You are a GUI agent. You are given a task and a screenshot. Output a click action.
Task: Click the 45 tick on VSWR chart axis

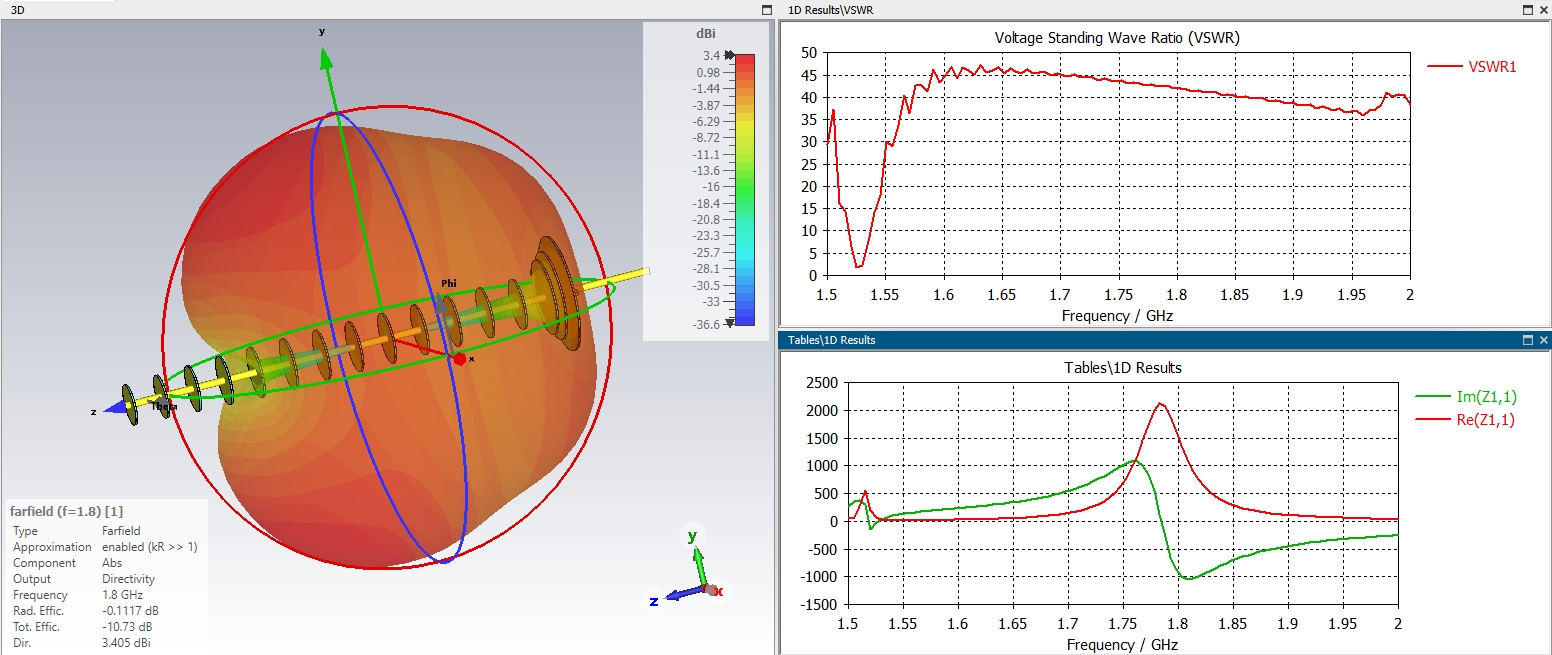point(808,75)
